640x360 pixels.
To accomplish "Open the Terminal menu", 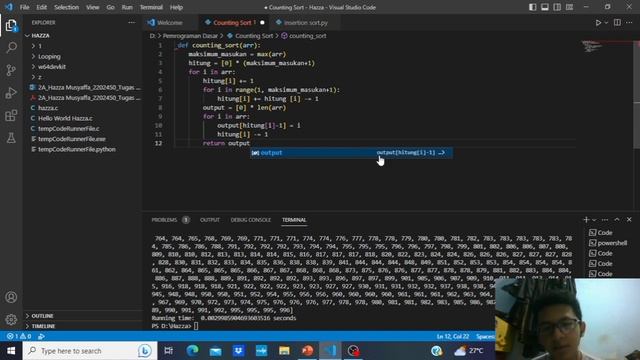I will [151, 7].
